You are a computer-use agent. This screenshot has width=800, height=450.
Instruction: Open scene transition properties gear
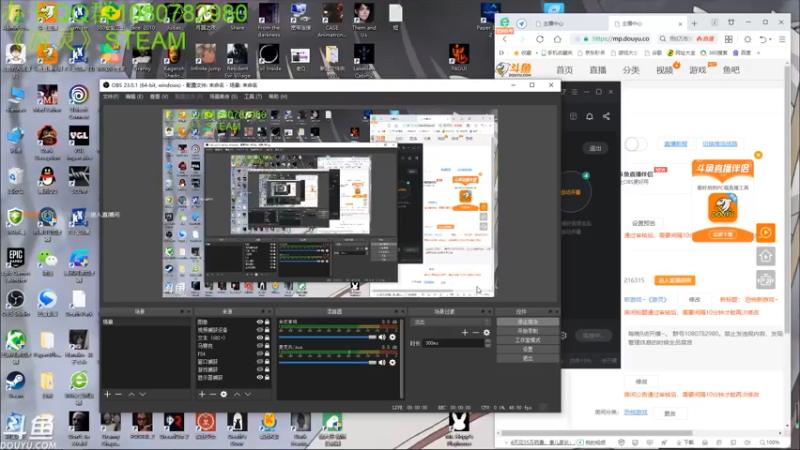point(487,333)
